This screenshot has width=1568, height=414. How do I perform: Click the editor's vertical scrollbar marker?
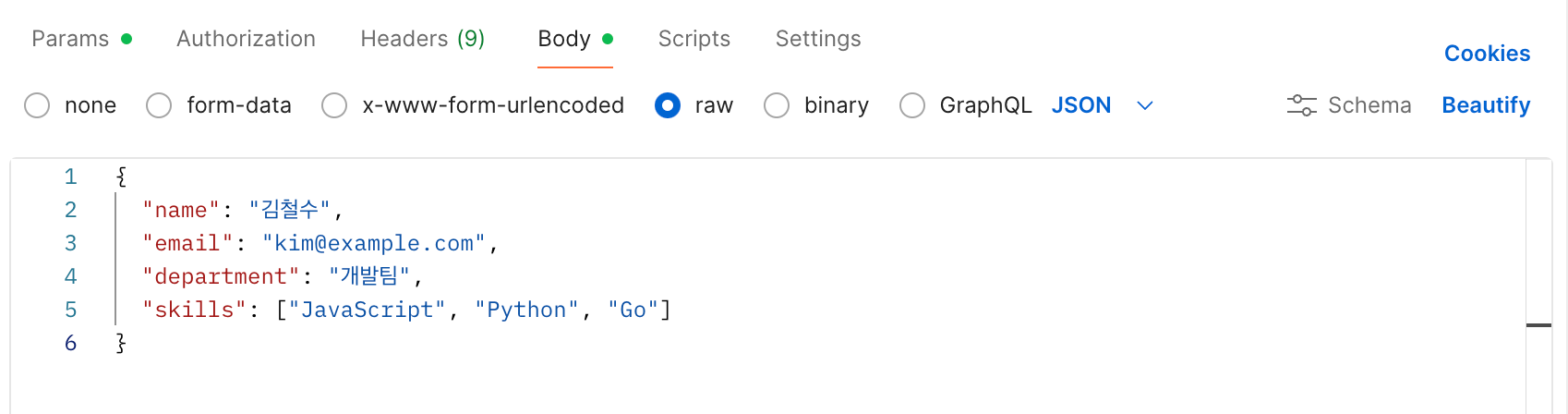pyautogui.click(x=1538, y=325)
